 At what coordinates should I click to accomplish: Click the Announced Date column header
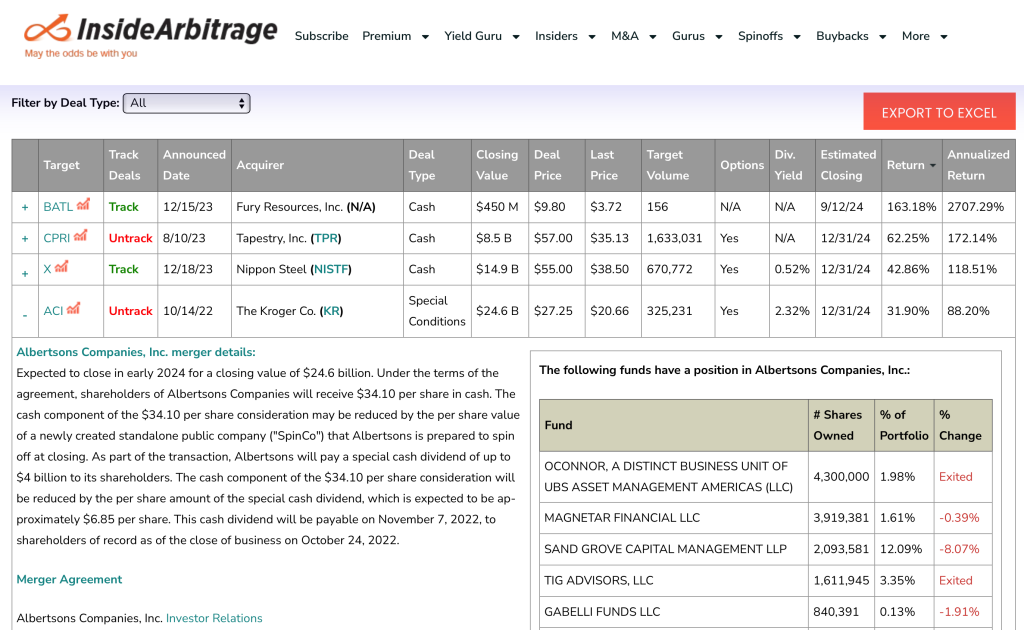pyautogui.click(x=194, y=165)
